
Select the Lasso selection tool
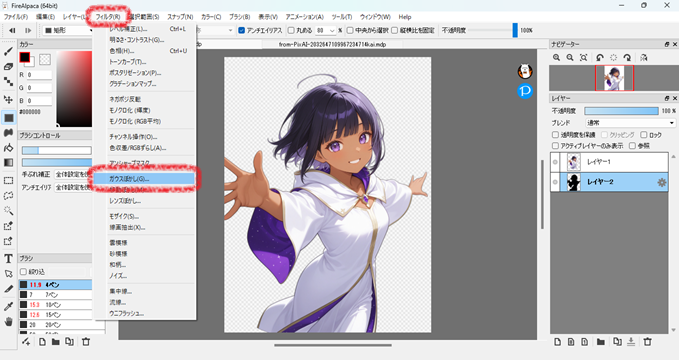pos(8,195)
